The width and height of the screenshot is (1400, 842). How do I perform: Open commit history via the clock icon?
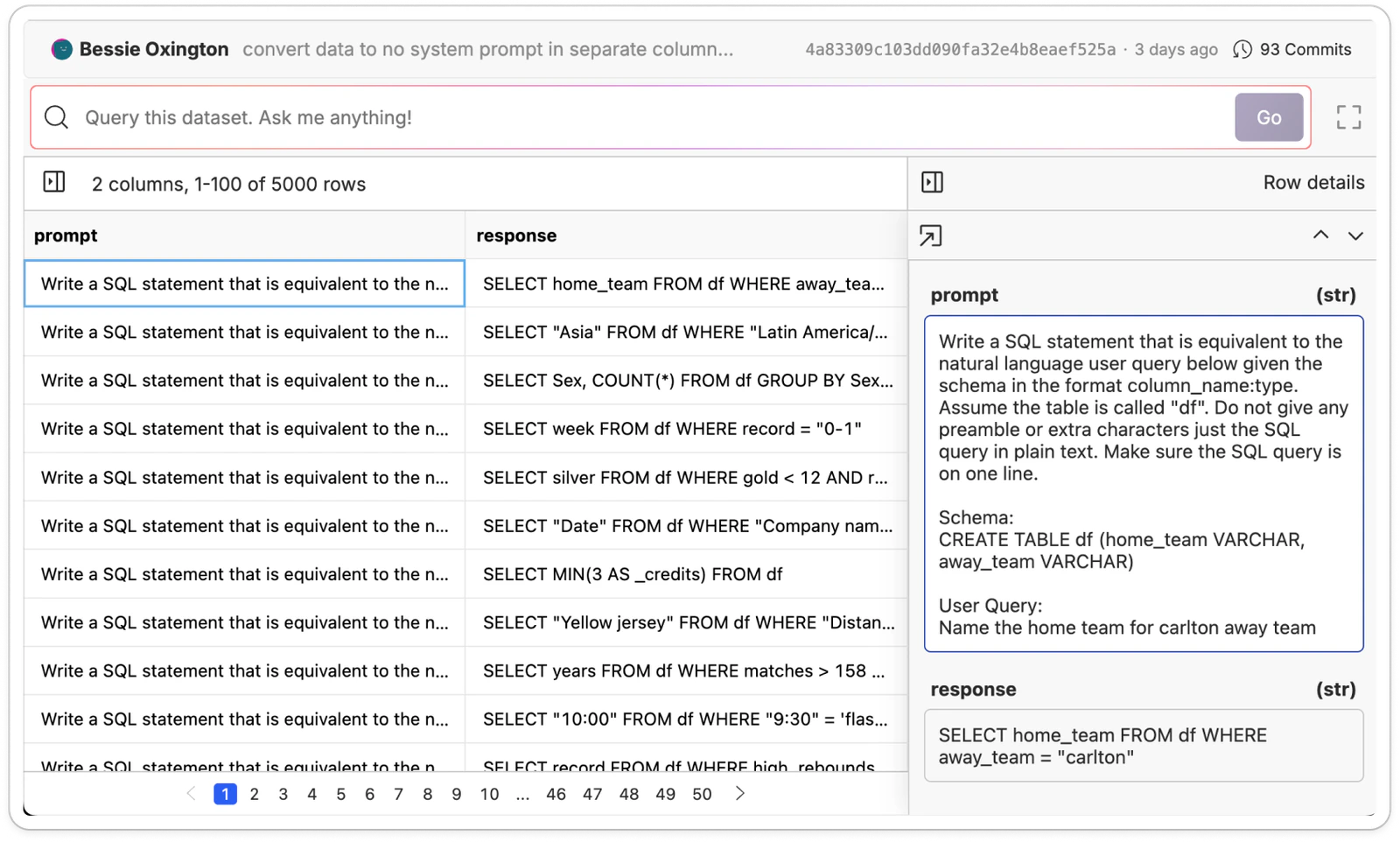(x=1243, y=50)
